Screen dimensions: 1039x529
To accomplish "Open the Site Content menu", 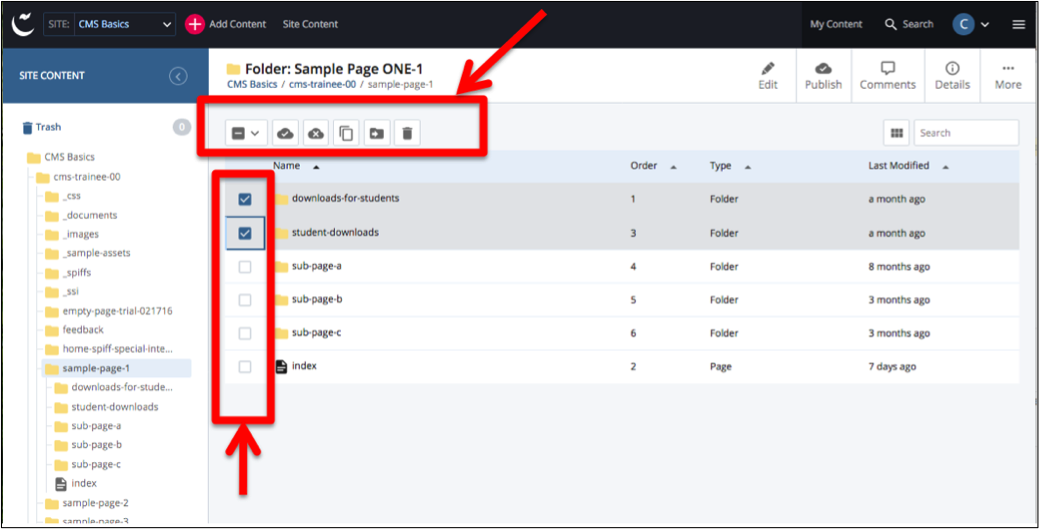I will point(310,24).
